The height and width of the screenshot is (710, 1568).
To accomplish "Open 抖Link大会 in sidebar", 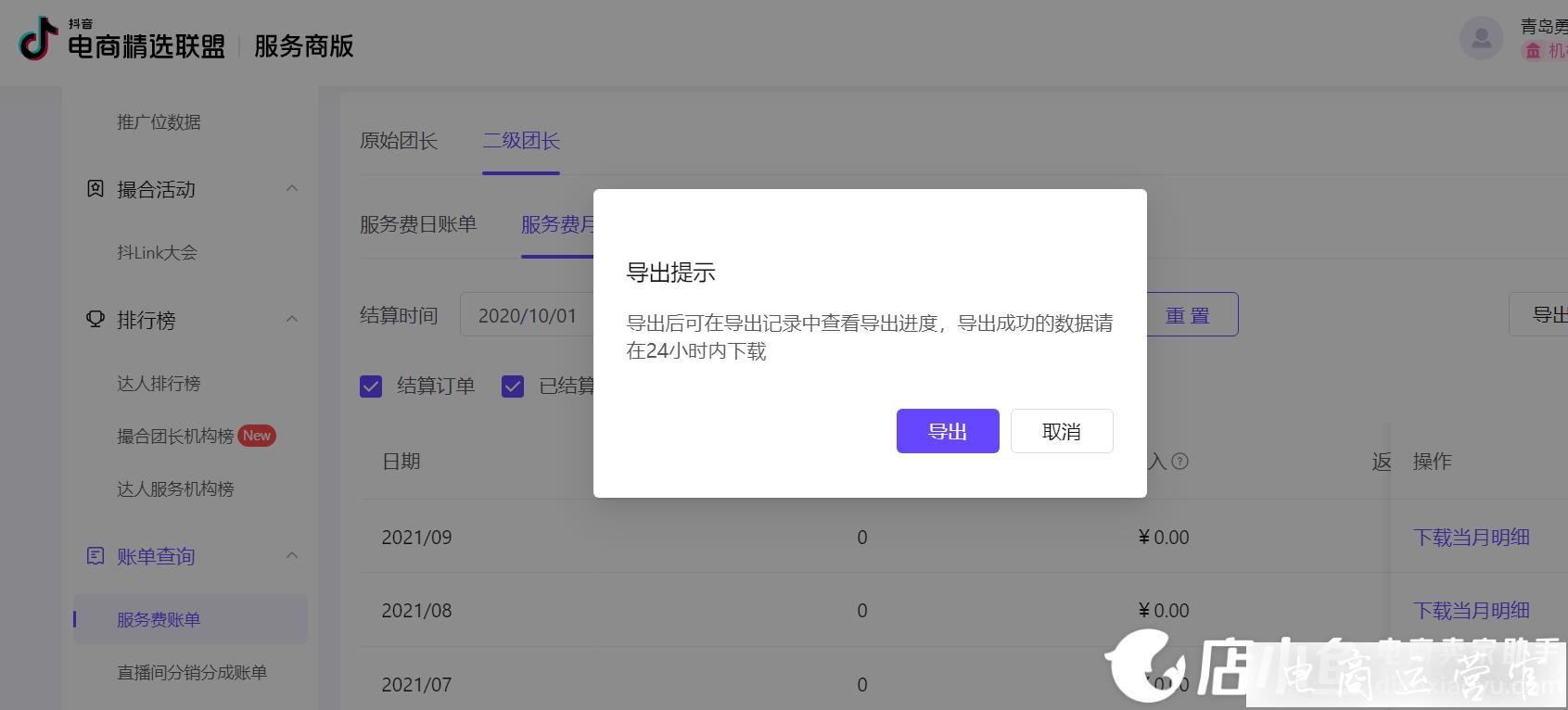I will click(x=157, y=253).
